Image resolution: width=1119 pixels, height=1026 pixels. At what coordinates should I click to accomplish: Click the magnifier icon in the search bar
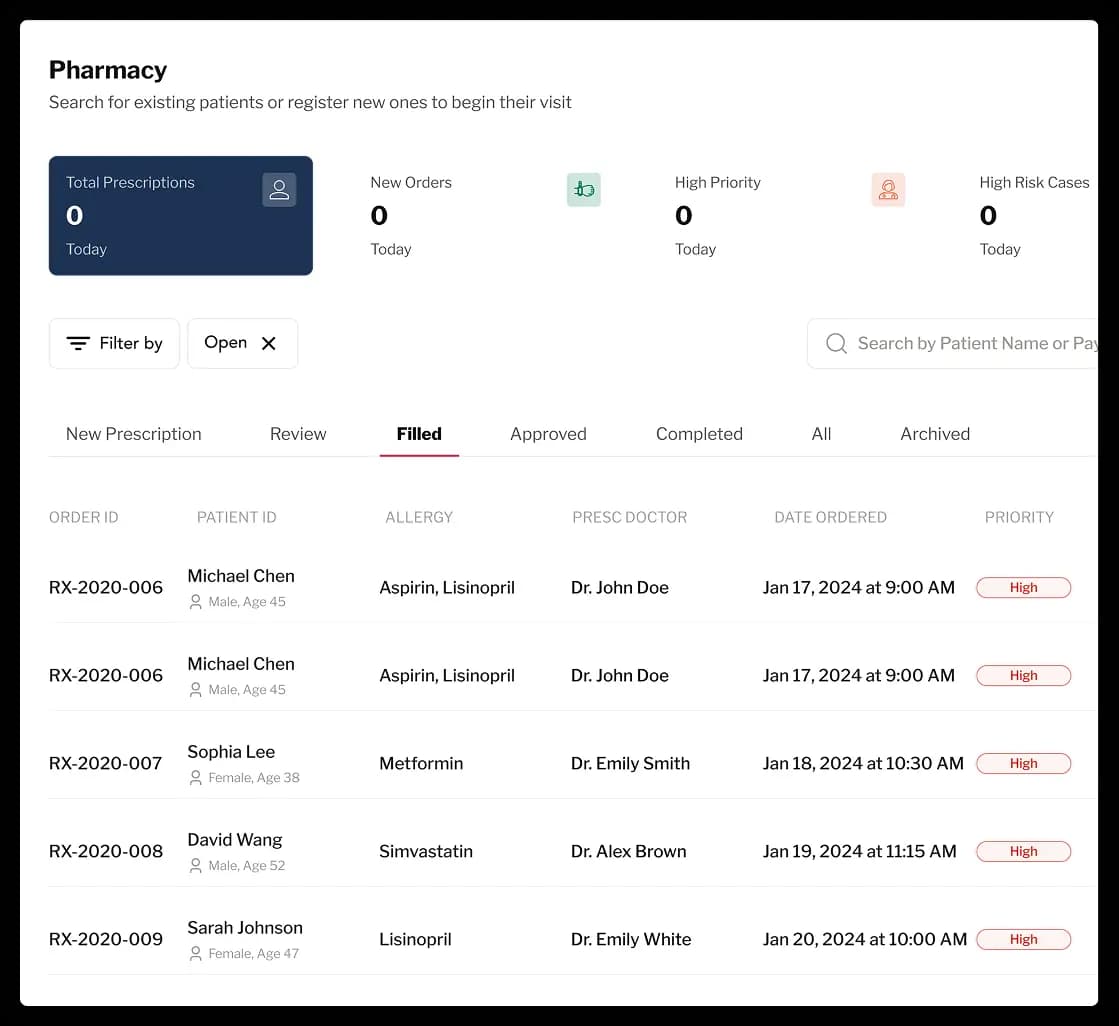836,343
